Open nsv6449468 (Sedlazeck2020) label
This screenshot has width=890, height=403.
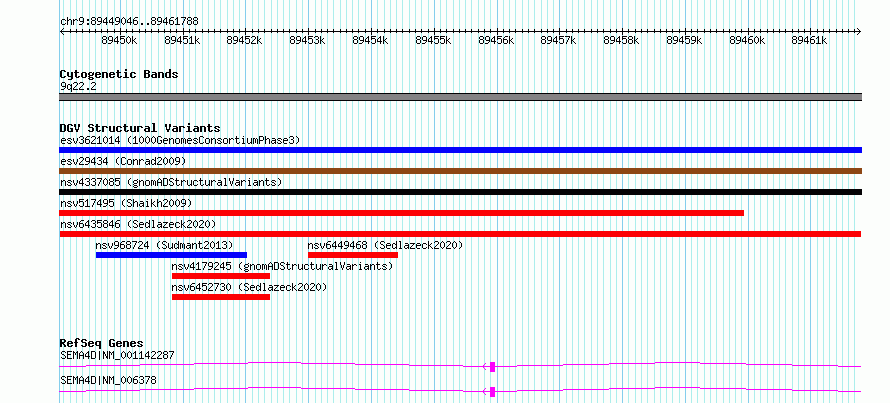pos(385,245)
